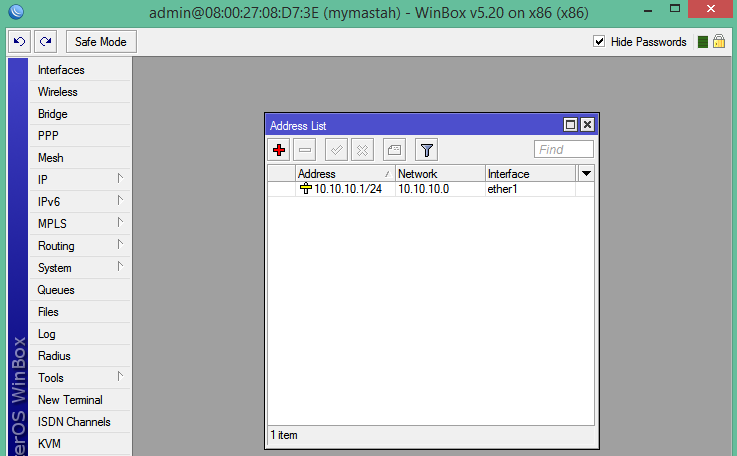
Task: Click the disable cross button
Action: coord(362,150)
